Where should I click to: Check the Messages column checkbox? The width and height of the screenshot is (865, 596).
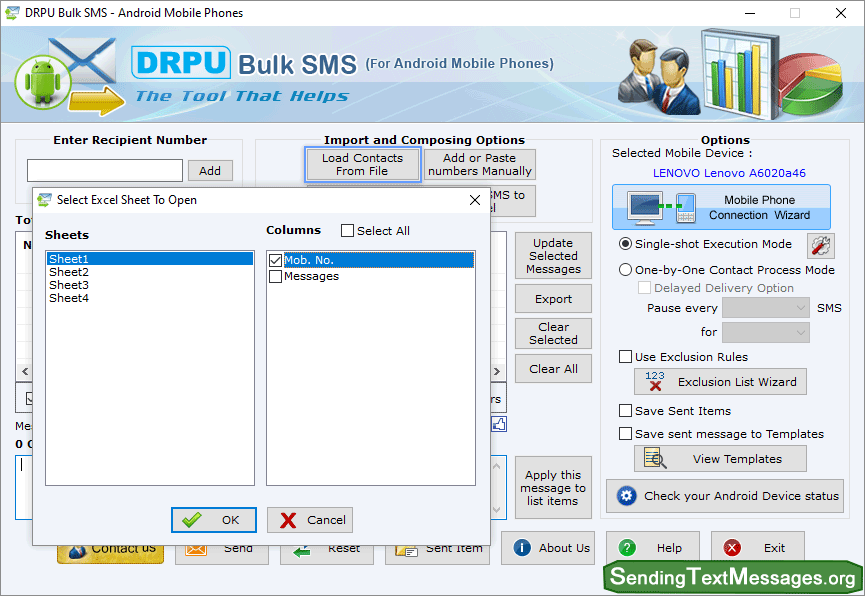coord(275,276)
